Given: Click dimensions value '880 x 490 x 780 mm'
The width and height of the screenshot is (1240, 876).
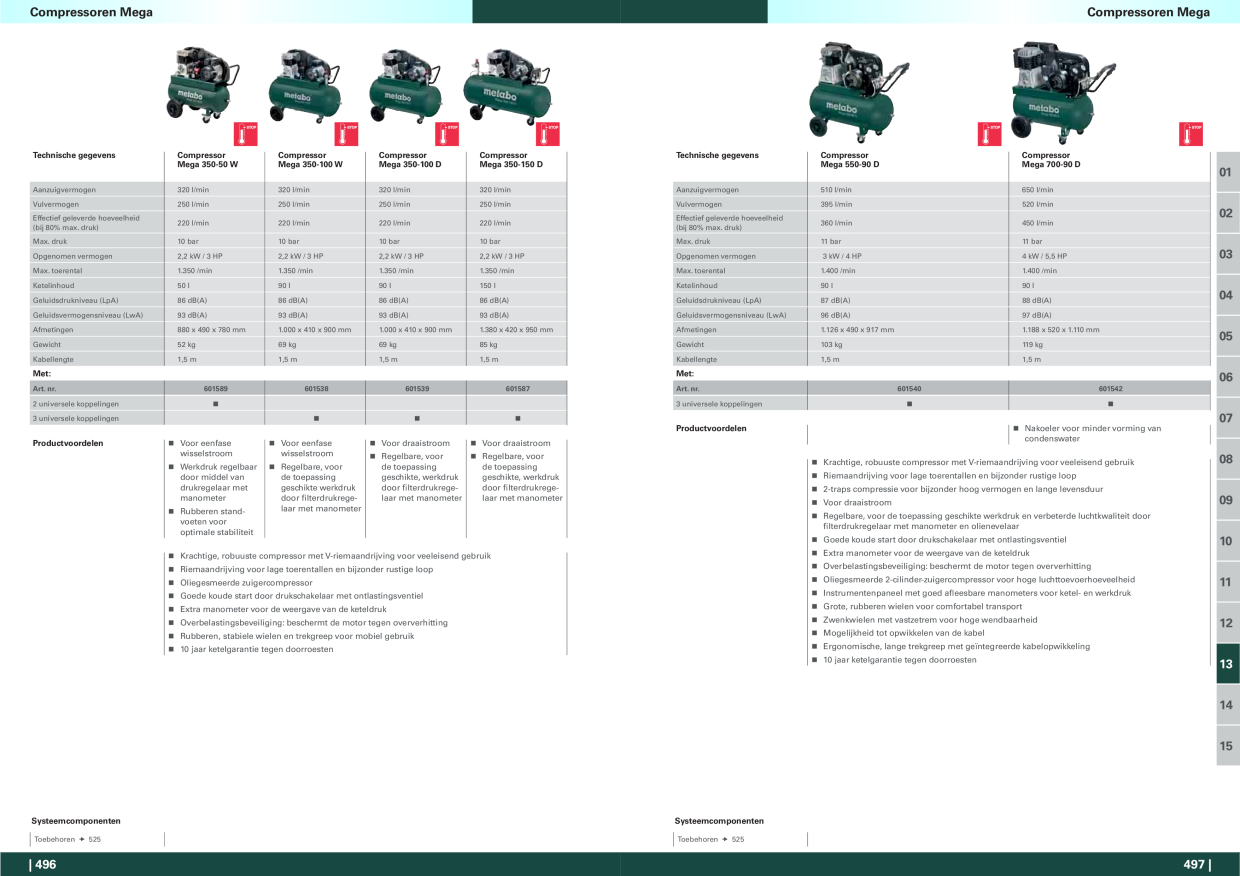Looking at the screenshot, I should coord(211,329).
